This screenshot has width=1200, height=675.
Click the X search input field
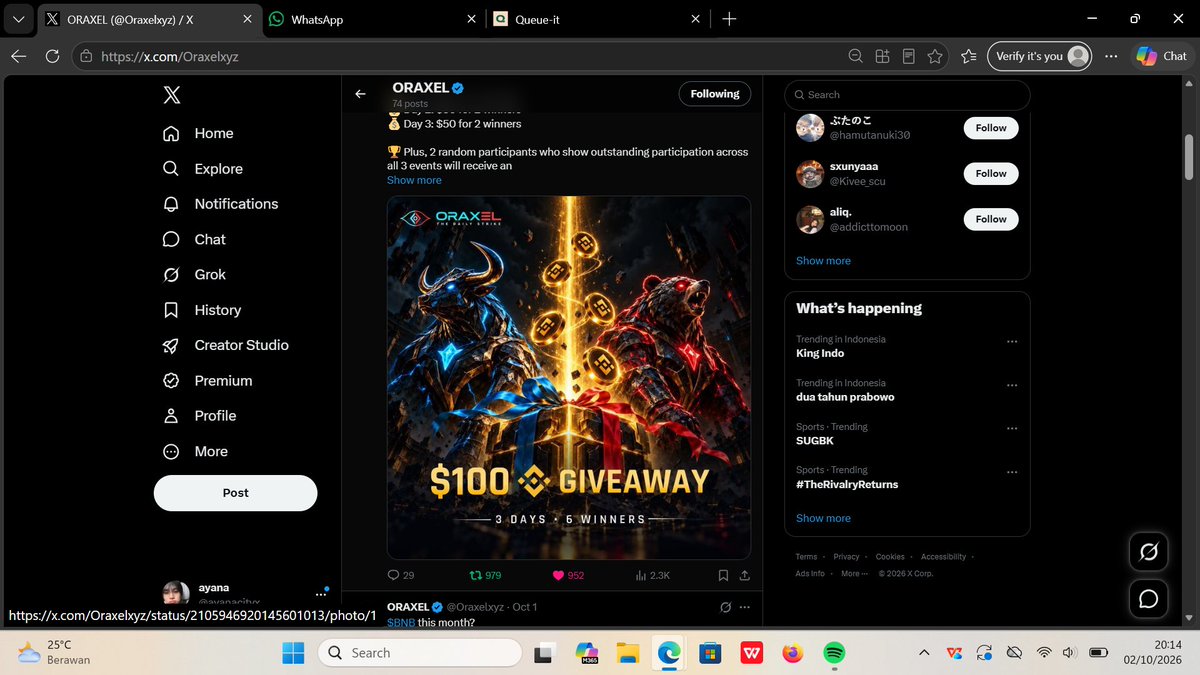pos(907,95)
